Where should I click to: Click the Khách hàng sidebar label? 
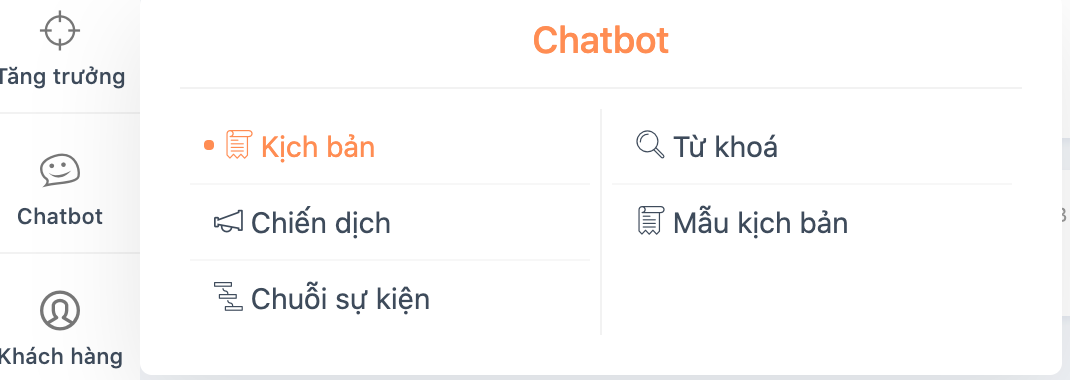(x=60, y=356)
